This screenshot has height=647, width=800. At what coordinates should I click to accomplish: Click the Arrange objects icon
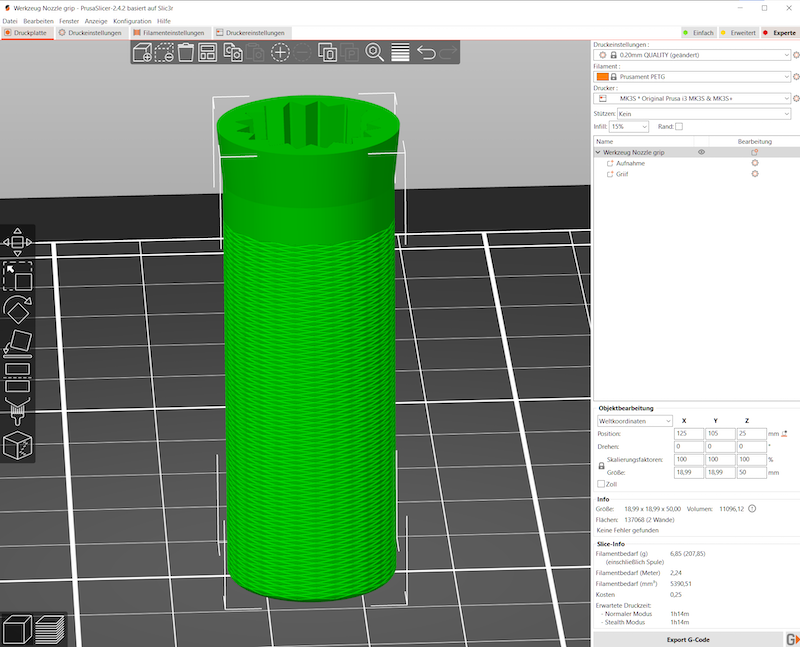click(208, 53)
